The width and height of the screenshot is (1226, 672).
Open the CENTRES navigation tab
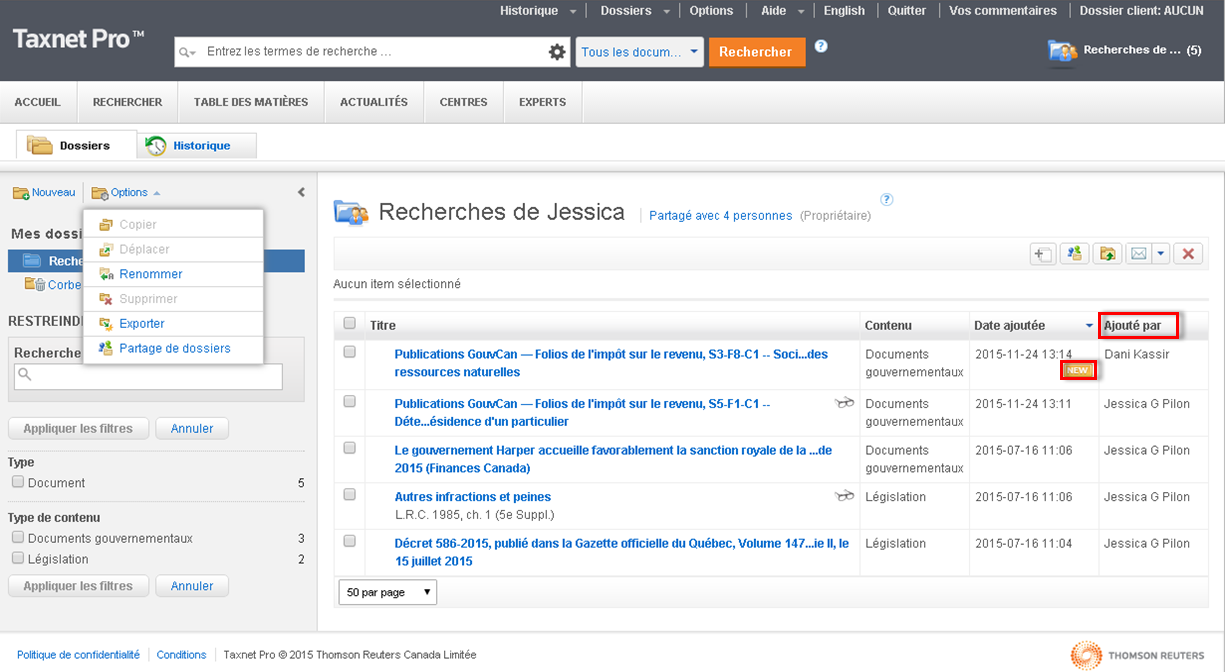pos(463,102)
